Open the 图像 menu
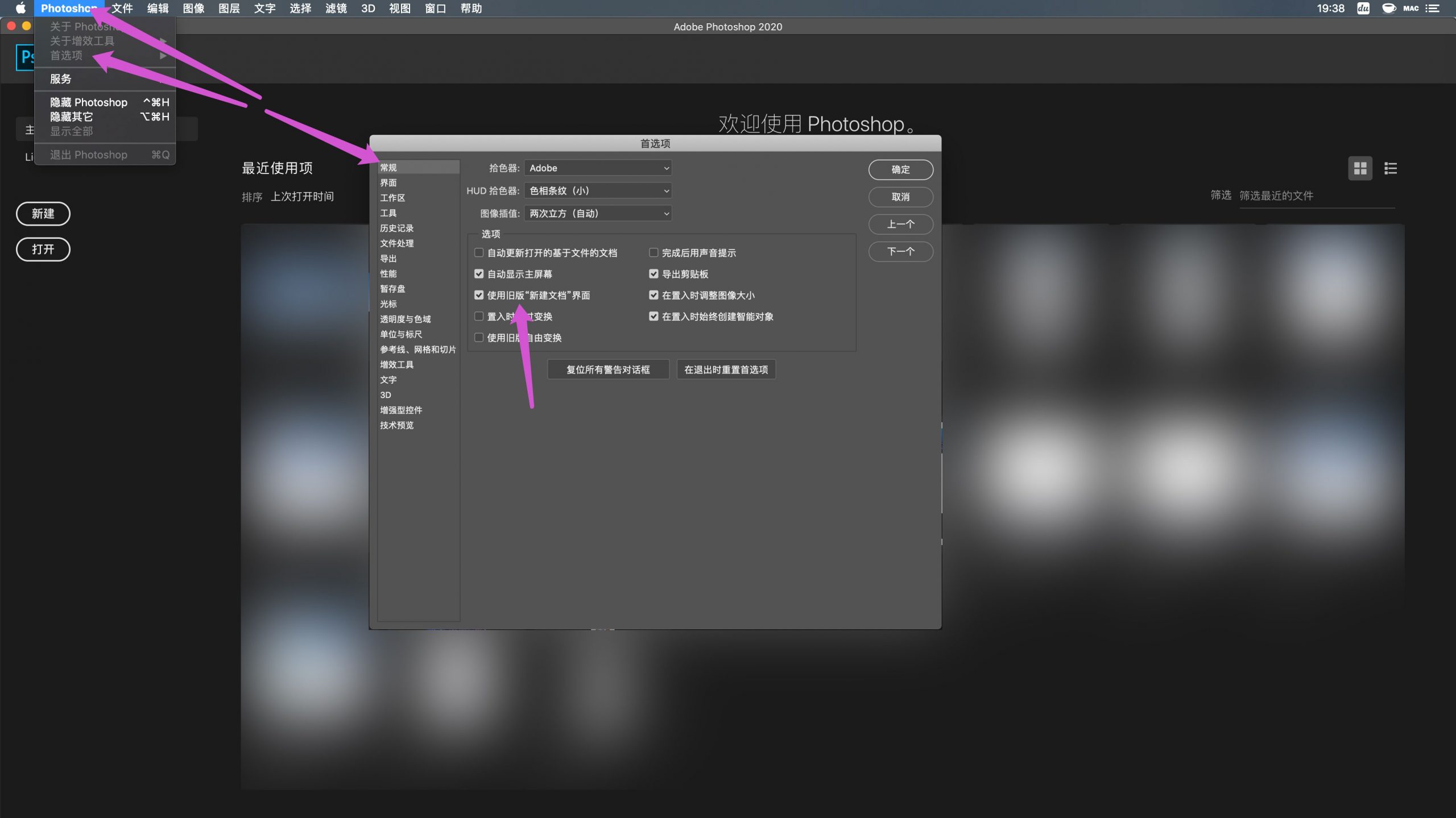1456x818 pixels. pos(193,8)
